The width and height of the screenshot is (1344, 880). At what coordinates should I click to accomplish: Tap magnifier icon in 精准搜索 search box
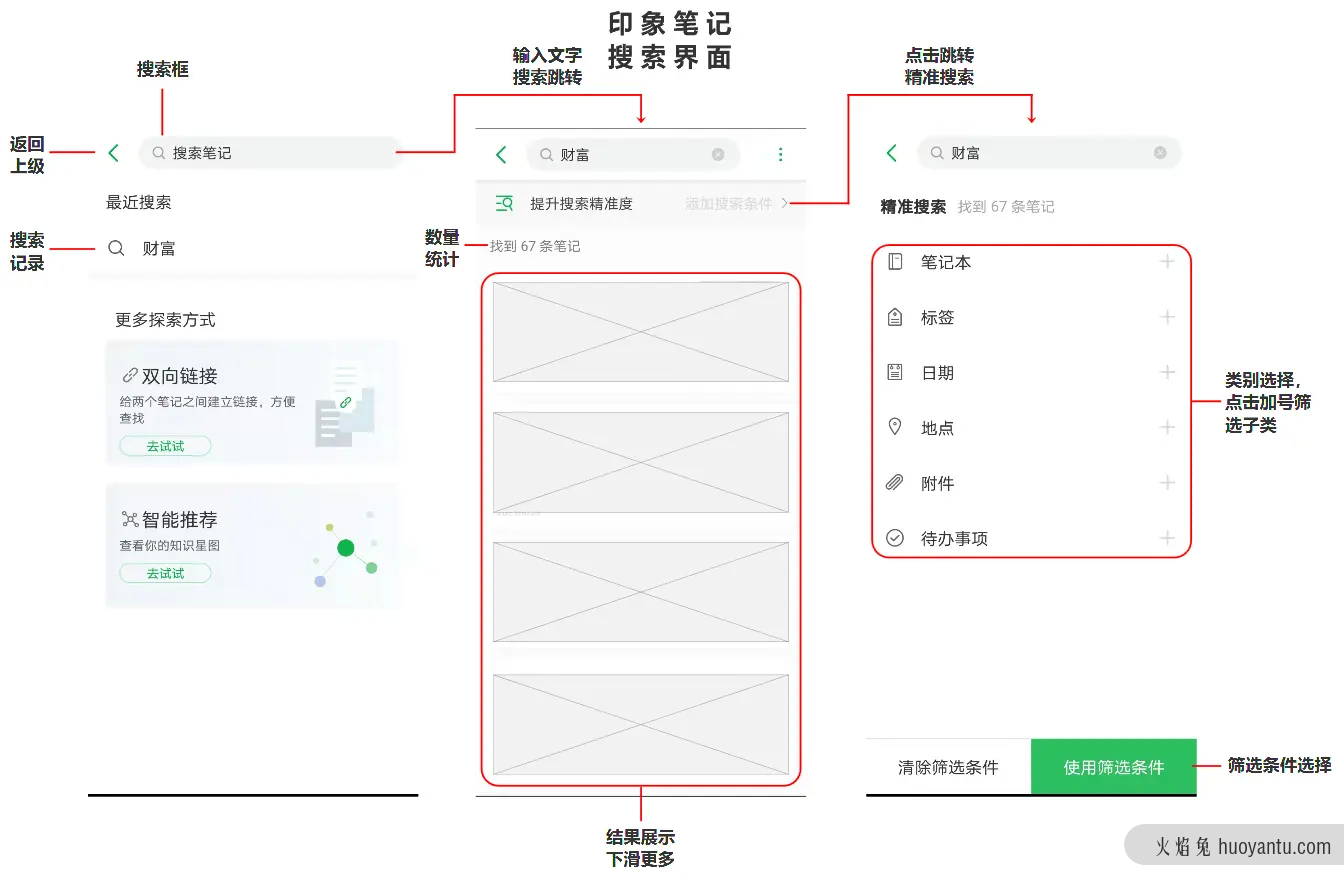point(937,153)
